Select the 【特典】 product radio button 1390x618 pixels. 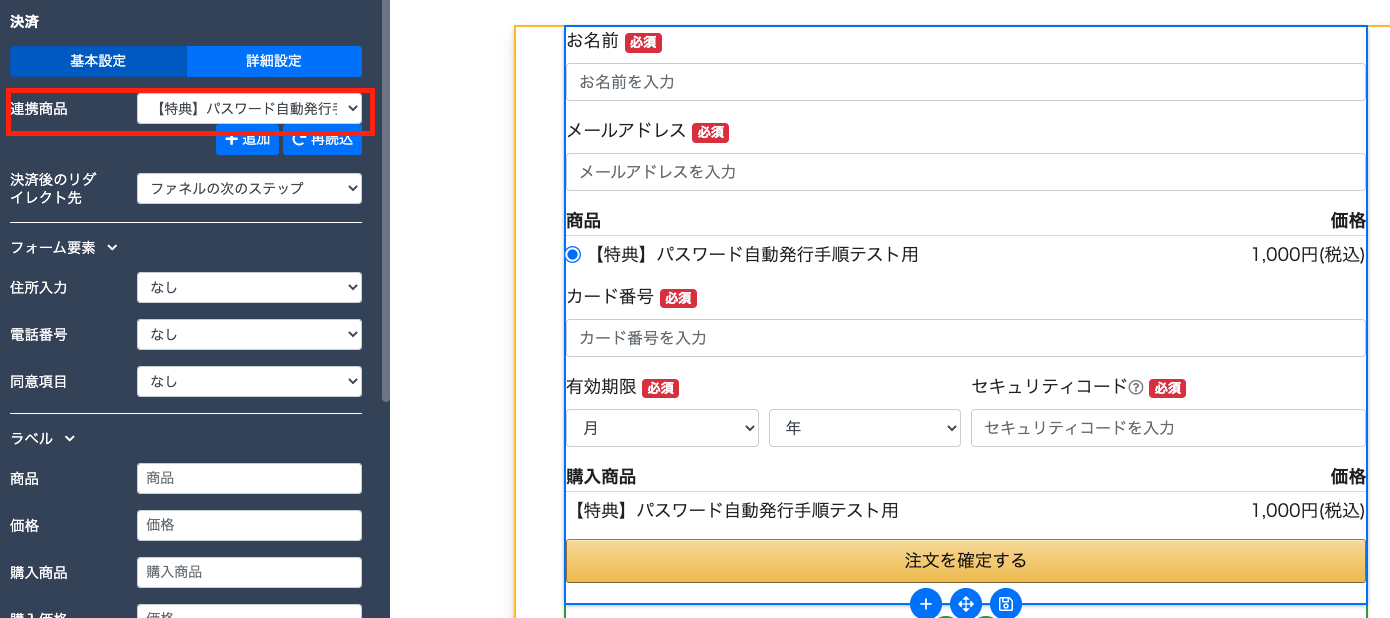573,255
